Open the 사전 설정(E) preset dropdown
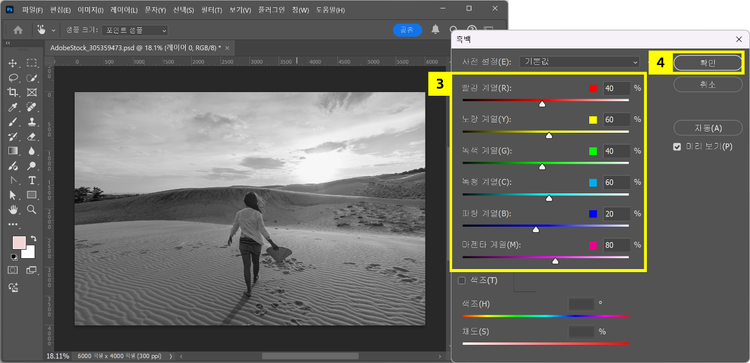 pyautogui.click(x=579, y=62)
